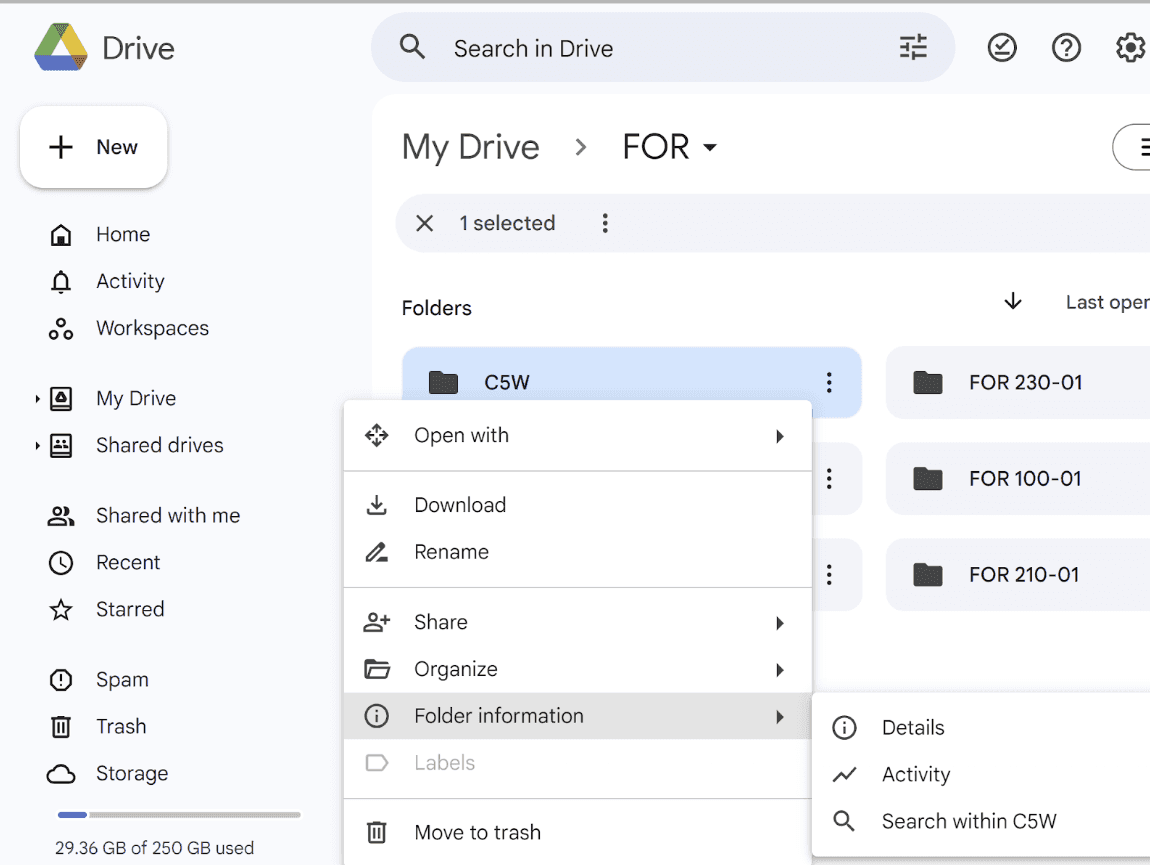The height and width of the screenshot is (865, 1150).
Task: Reverse sort direction arrow
Action: 1013,302
